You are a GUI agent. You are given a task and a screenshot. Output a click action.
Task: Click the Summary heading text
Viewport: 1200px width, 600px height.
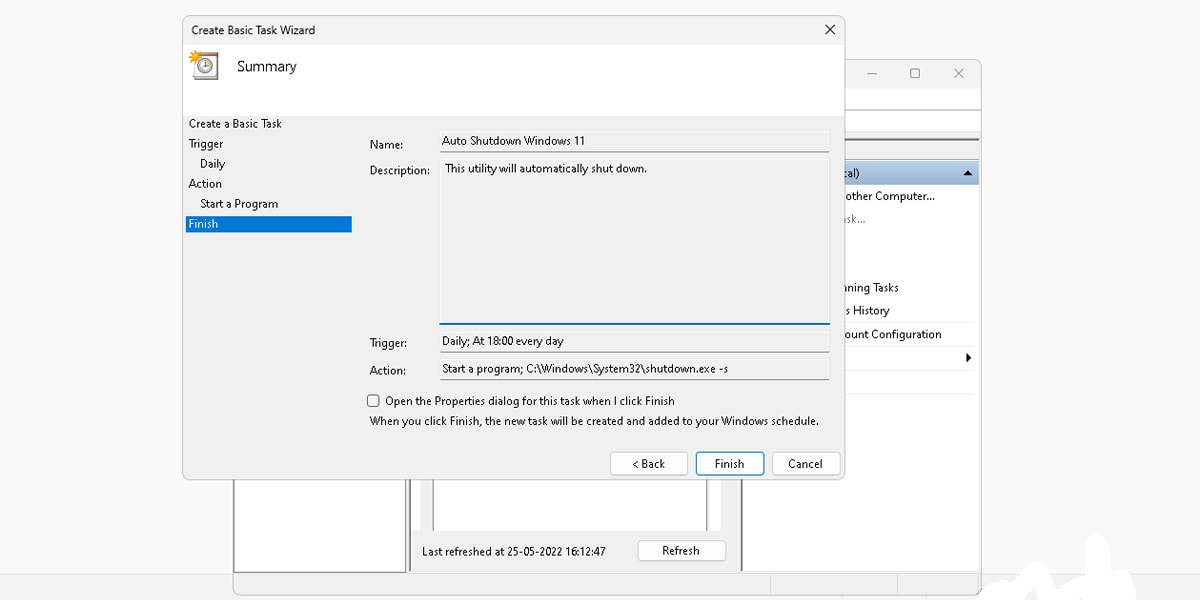tap(266, 66)
